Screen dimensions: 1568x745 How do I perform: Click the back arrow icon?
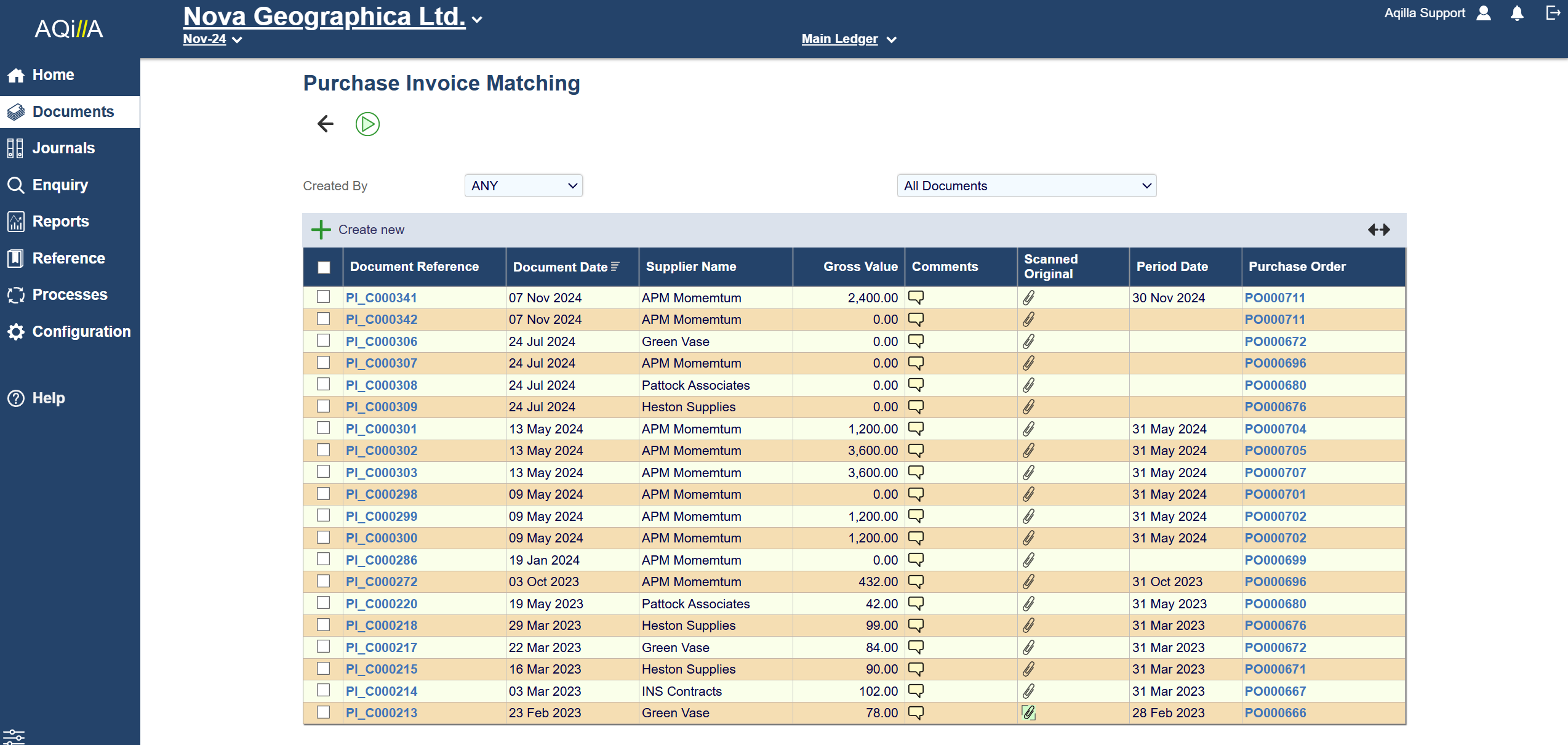(325, 124)
